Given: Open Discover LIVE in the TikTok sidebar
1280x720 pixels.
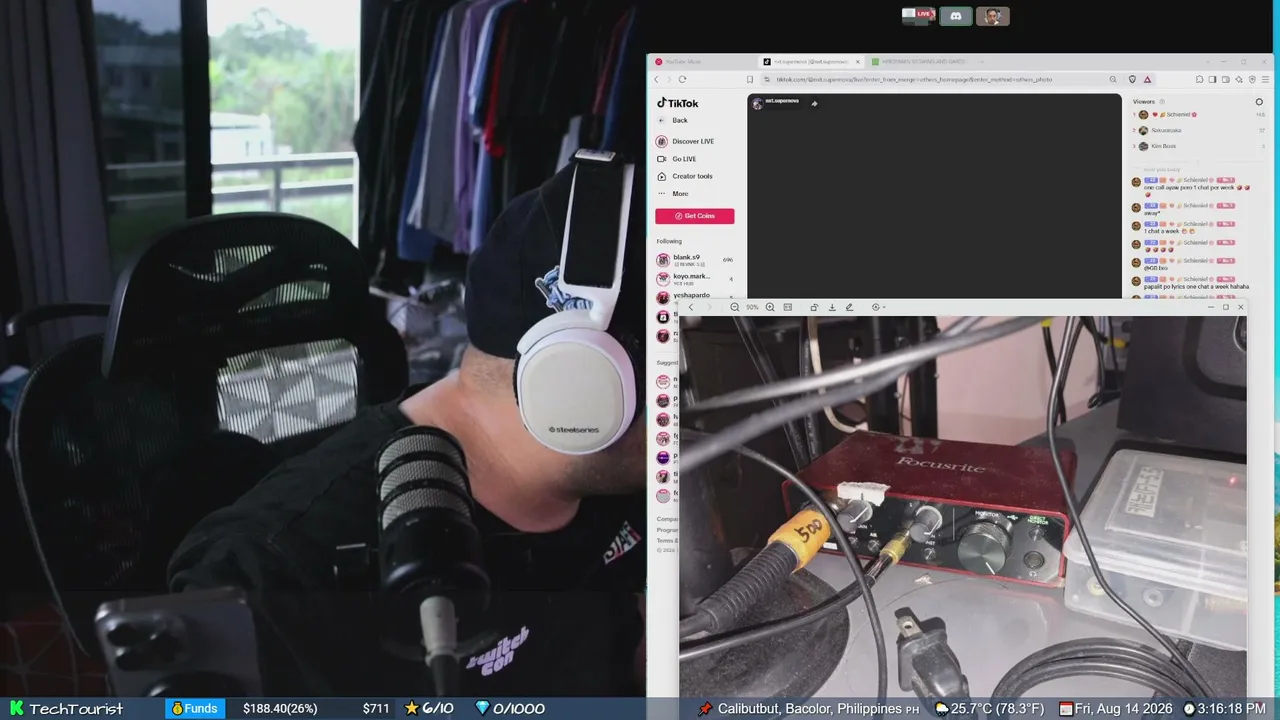Looking at the screenshot, I should (685, 141).
